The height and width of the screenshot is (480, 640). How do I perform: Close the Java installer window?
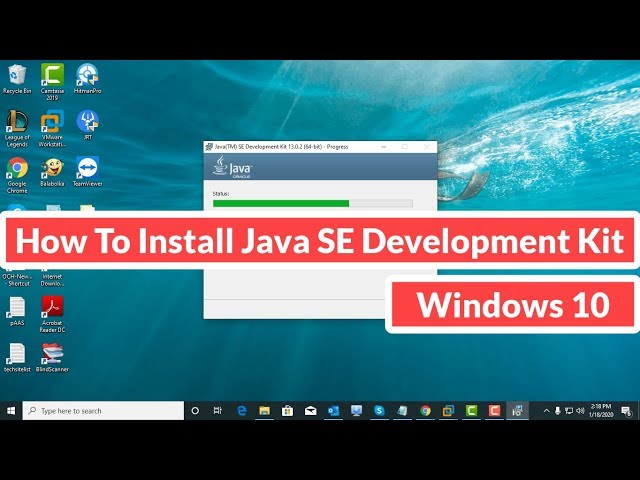click(x=426, y=147)
